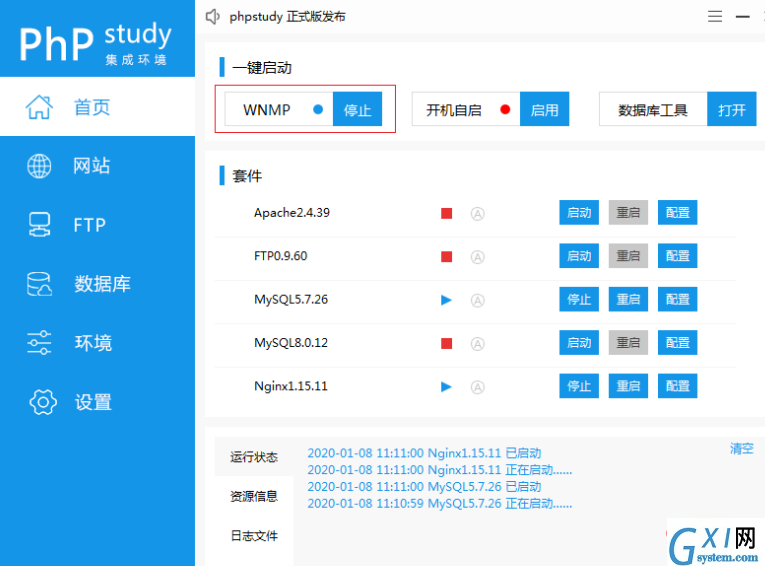This screenshot has height=566, width=765.
Task: Start FTP0.9.60 with 启动
Action: pos(579,256)
